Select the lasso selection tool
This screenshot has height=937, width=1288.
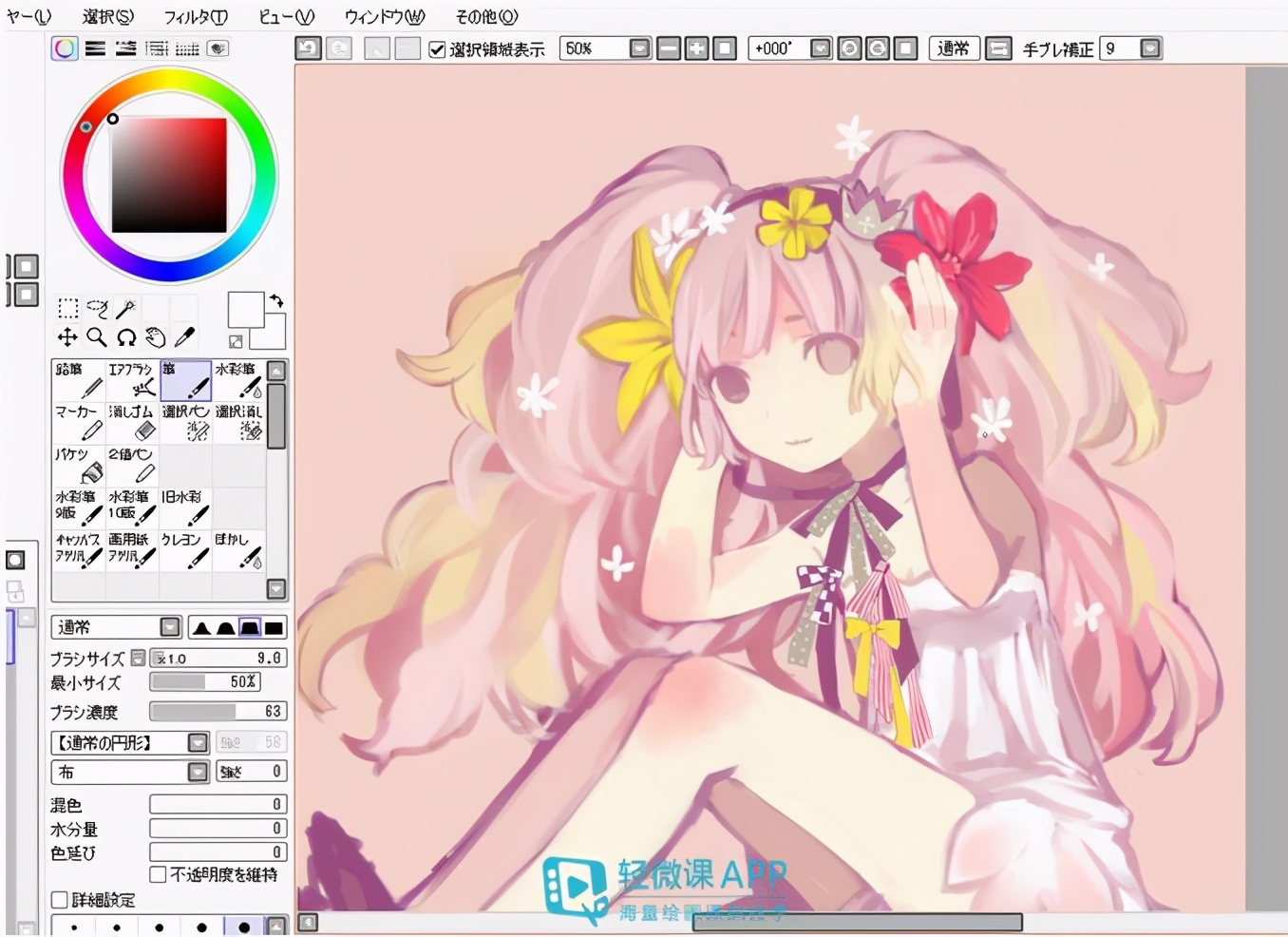pos(97,308)
